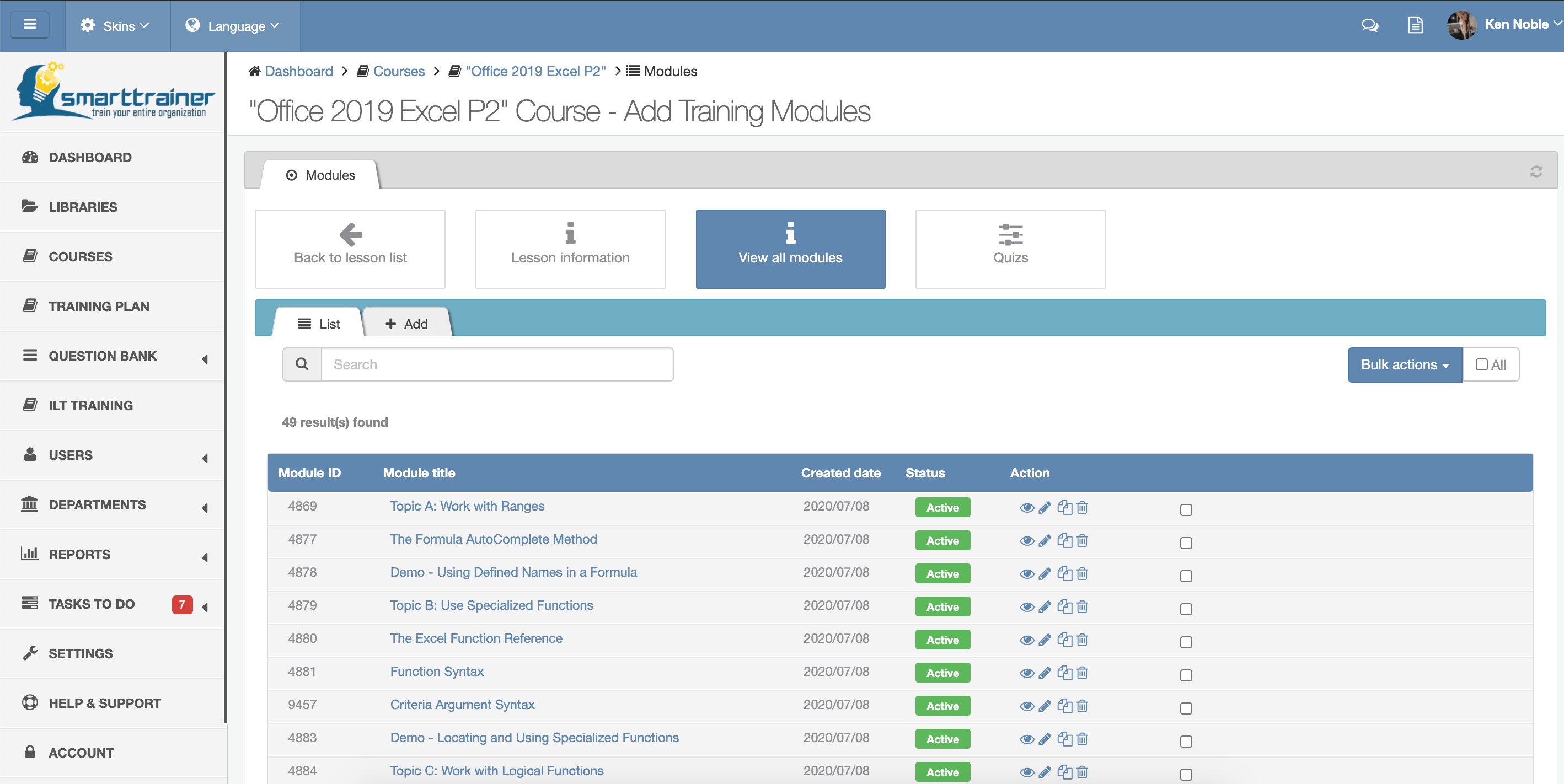Open Account in the sidebar
This screenshot has height=784, width=1564.
113,753
